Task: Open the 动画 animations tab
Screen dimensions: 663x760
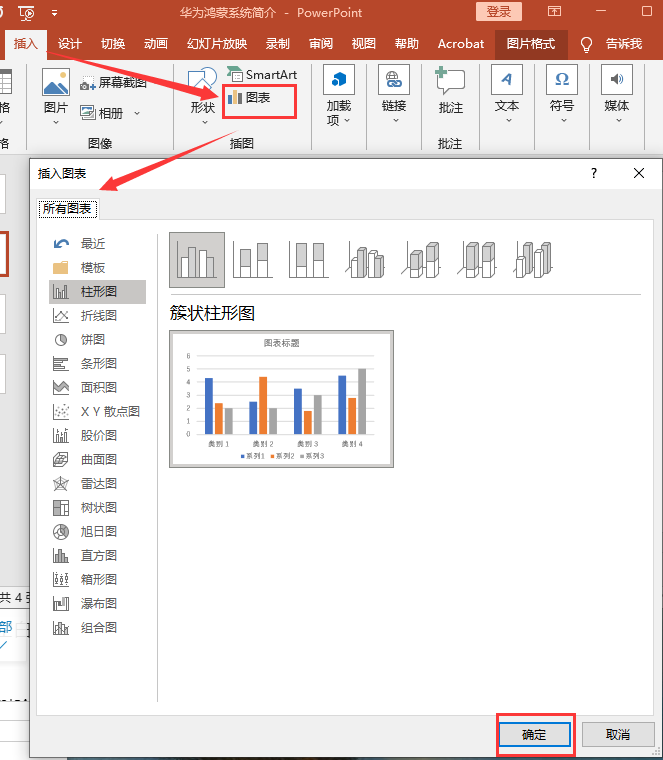Action: click(x=156, y=44)
